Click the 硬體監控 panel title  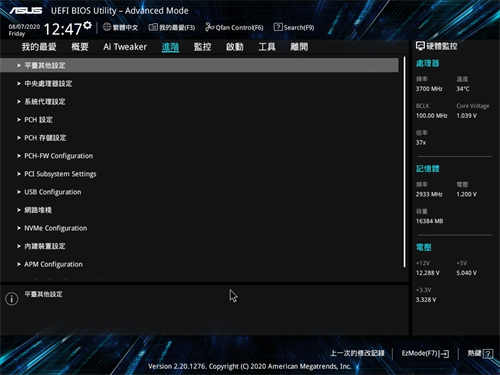[x=442, y=46]
